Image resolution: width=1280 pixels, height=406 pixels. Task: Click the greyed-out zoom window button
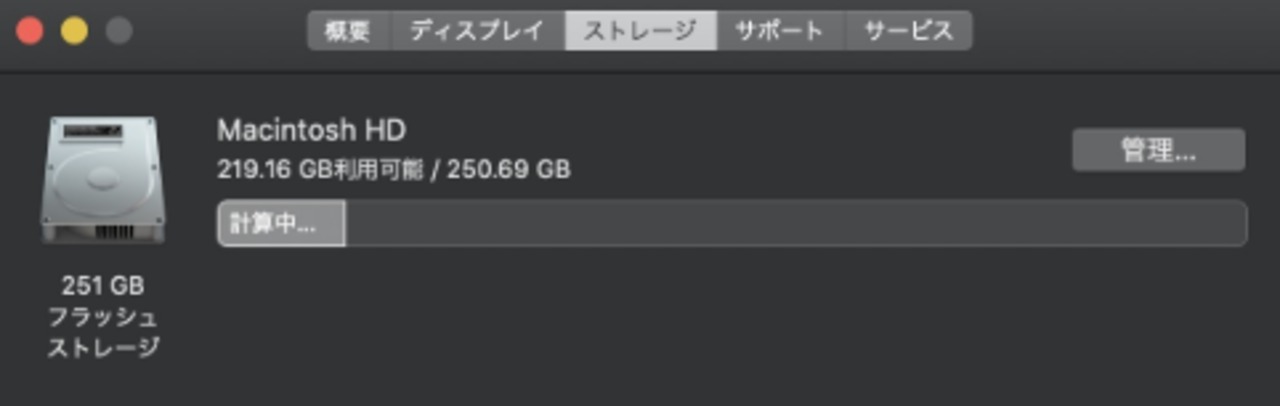[x=118, y=31]
